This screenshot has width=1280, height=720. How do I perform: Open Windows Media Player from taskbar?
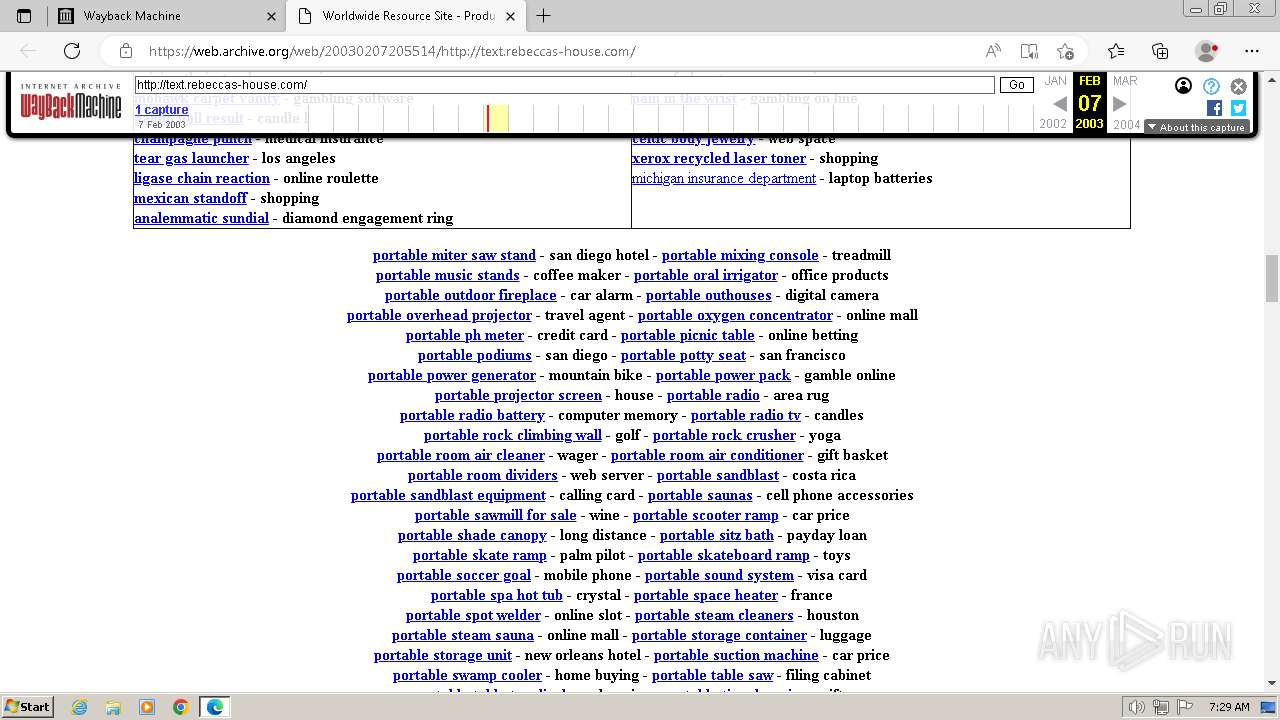point(146,707)
